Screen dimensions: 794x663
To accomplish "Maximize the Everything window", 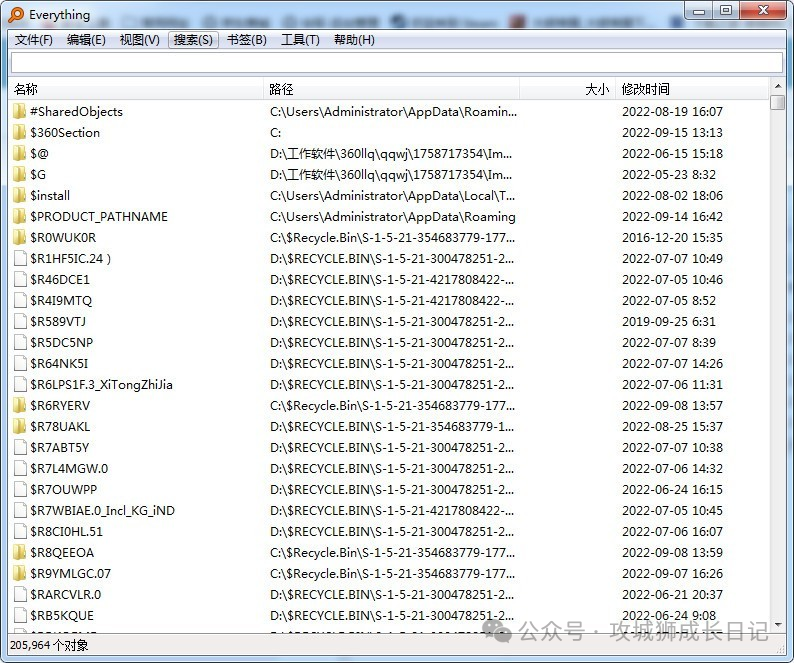I will pyautogui.click(x=726, y=11).
